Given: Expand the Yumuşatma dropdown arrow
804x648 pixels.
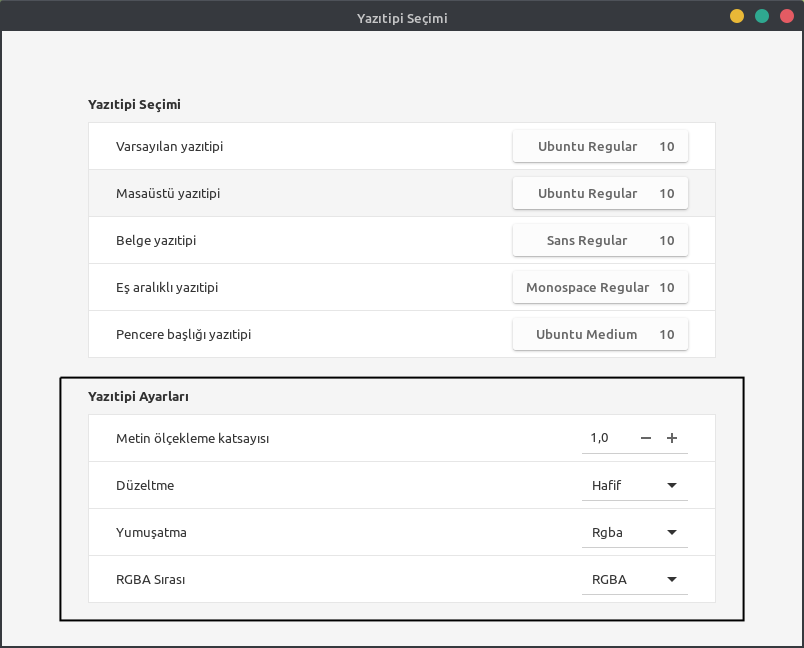Looking at the screenshot, I should (672, 532).
